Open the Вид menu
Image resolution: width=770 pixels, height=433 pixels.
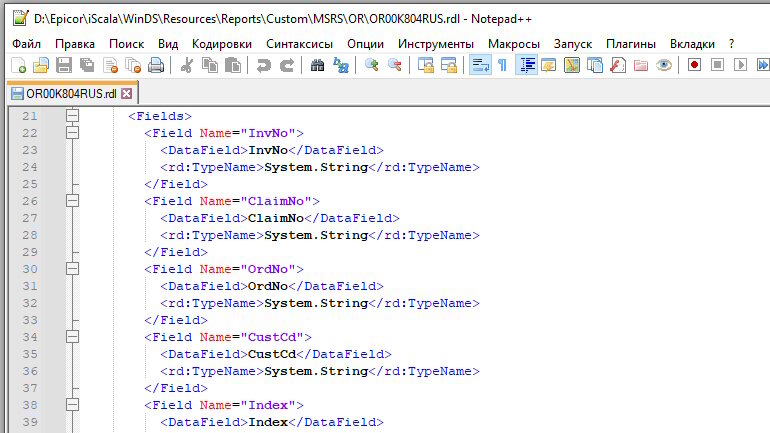pyautogui.click(x=168, y=44)
